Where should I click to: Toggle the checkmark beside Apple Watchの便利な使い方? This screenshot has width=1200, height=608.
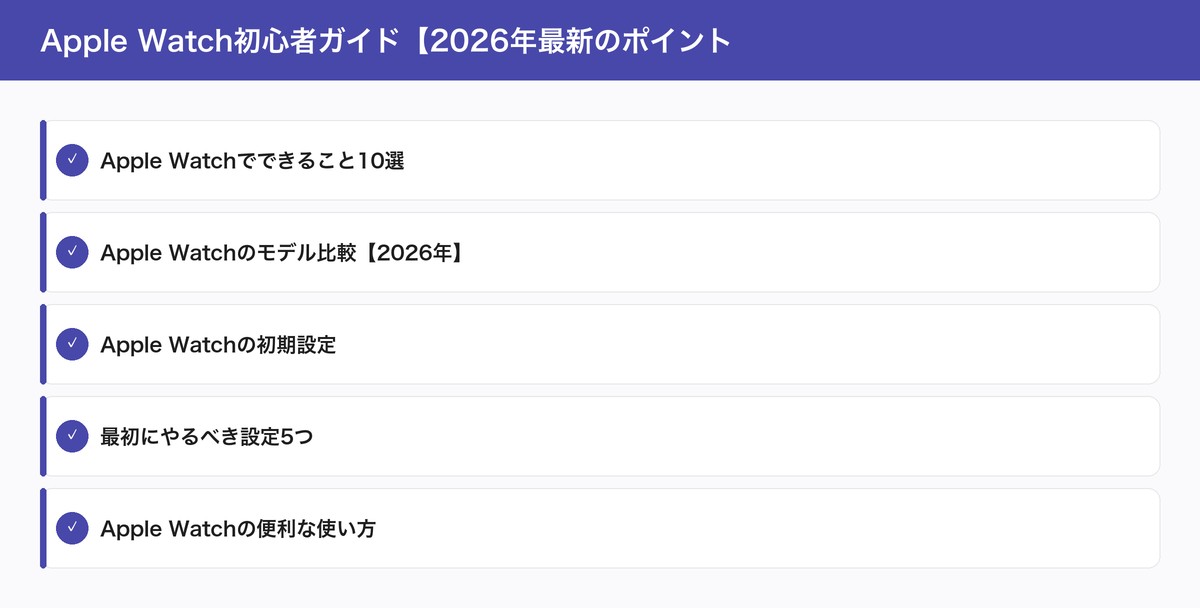[x=72, y=528]
